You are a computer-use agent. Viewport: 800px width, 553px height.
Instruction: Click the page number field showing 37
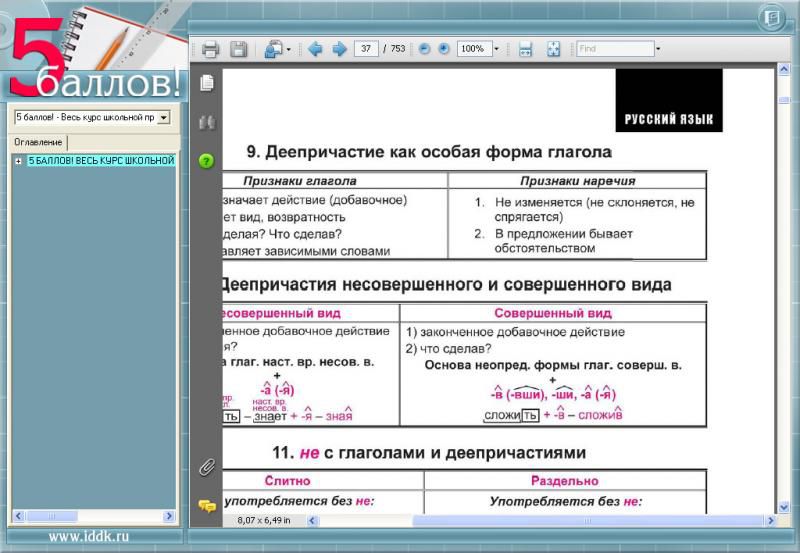click(x=366, y=49)
